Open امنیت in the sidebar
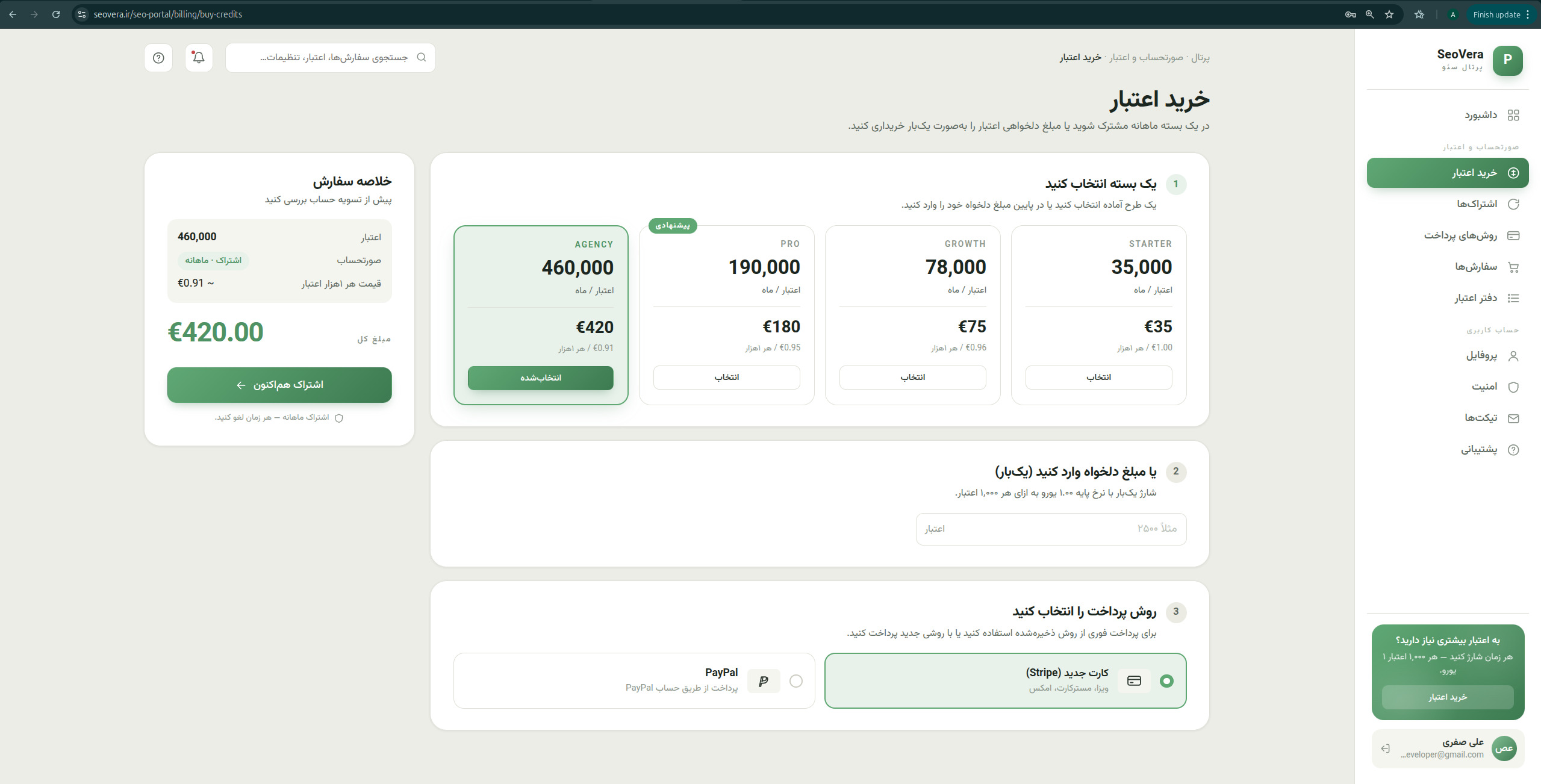The height and width of the screenshot is (784, 1541). pos(1448,387)
